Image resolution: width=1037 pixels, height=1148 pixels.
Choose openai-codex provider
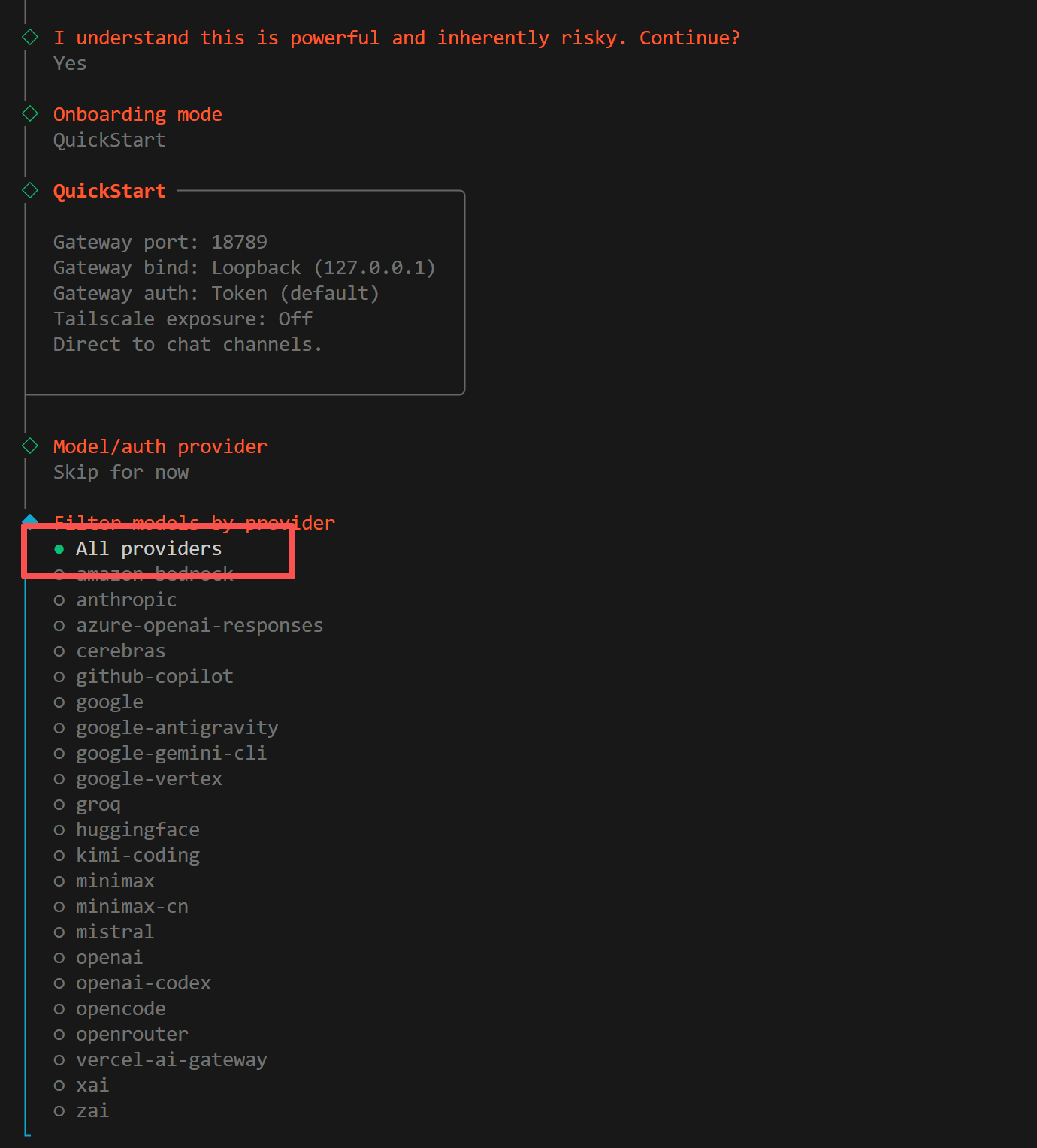[x=132, y=983]
